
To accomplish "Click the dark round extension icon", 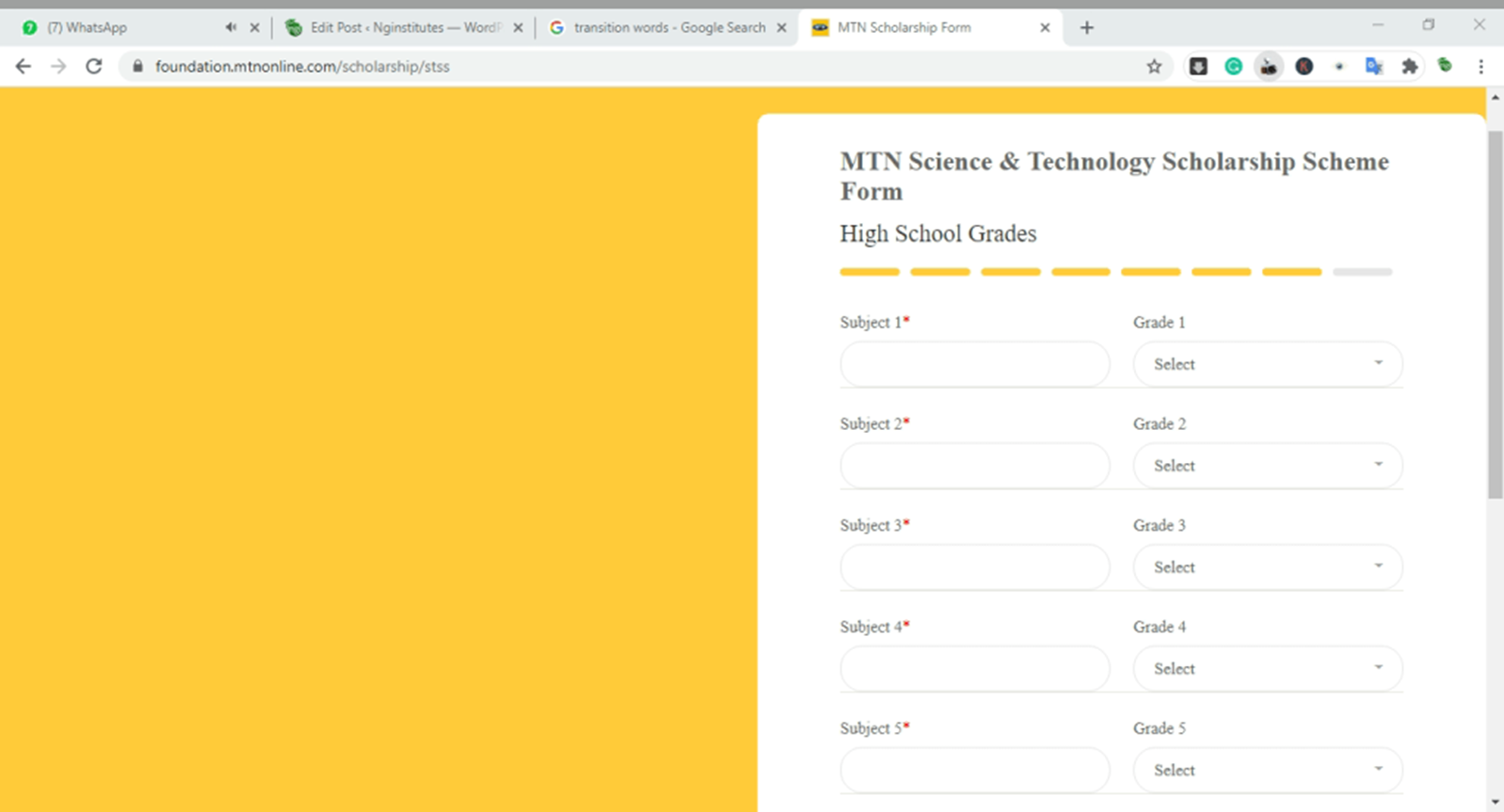I will [1304, 66].
